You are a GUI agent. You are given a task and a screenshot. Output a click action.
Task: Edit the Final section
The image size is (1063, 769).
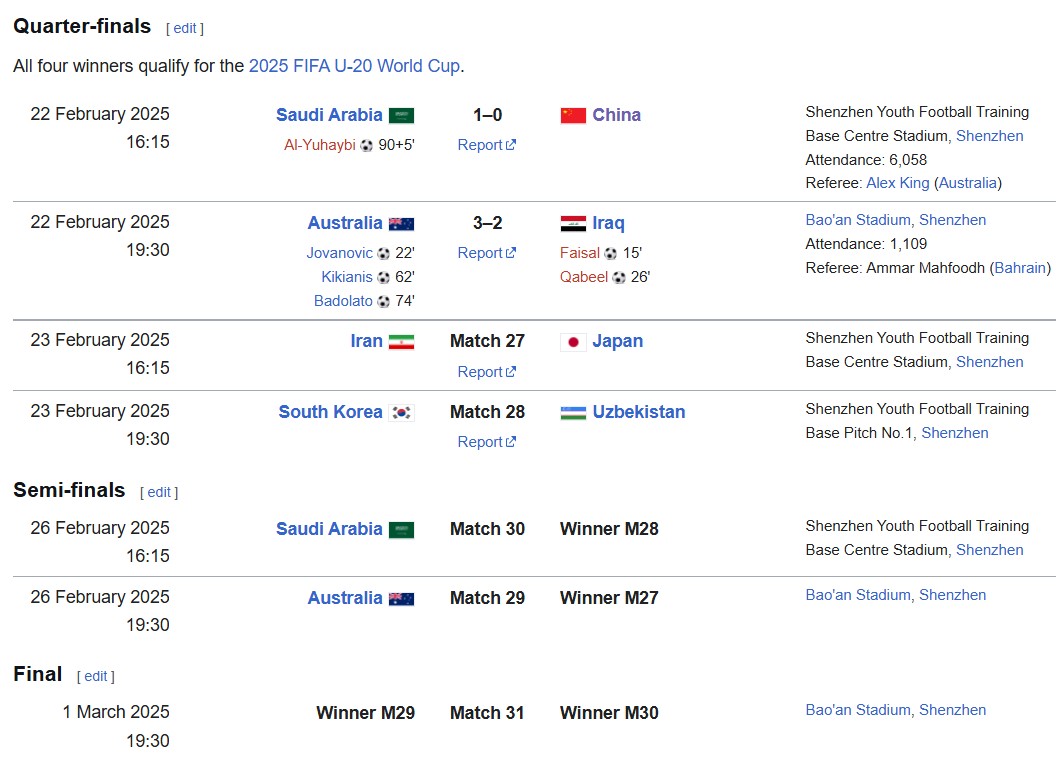click(96, 676)
